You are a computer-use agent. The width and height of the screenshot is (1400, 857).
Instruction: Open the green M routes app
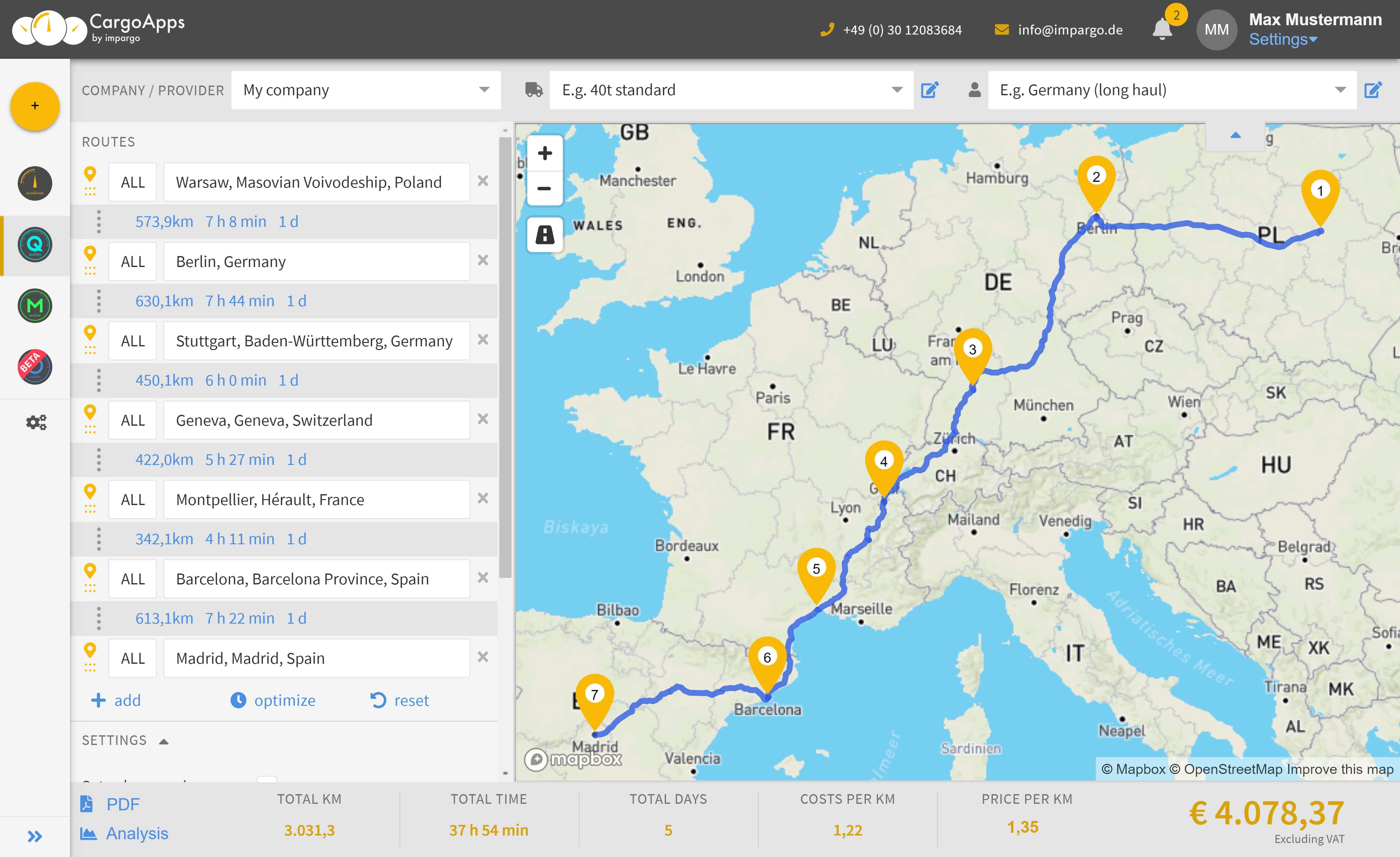click(35, 306)
